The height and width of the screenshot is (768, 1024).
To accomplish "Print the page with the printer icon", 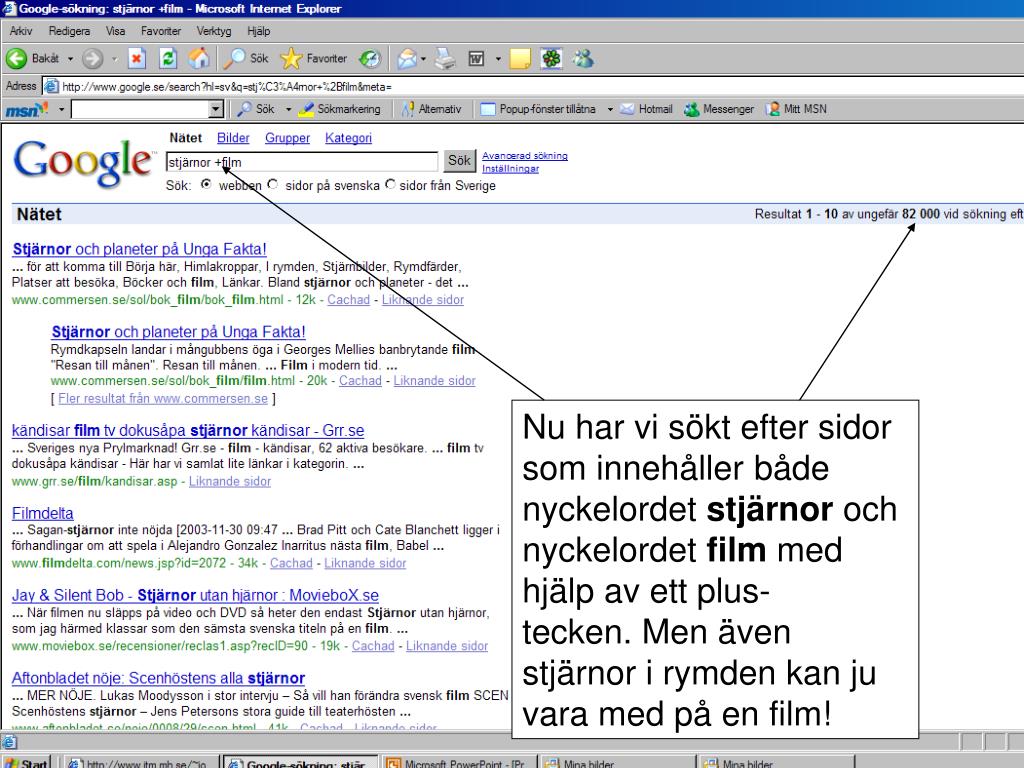I will [x=445, y=59].
